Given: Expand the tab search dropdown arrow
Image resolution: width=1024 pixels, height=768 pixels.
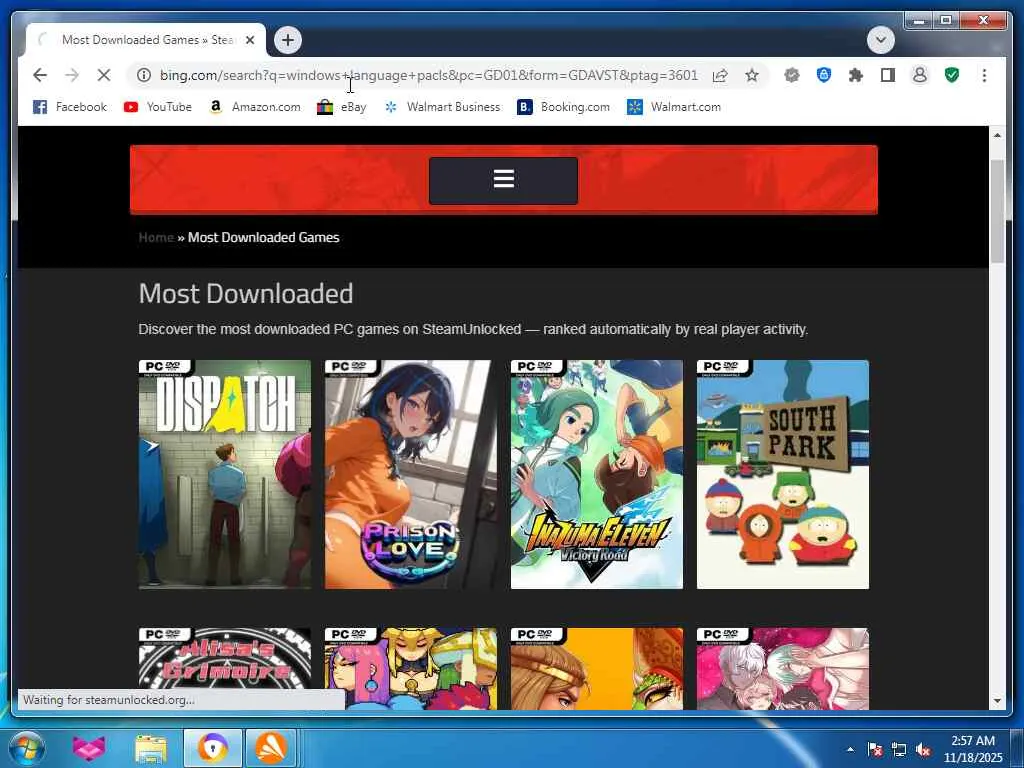Looking at the screenshot, I should pyautogui.click(x=880, y=40).
